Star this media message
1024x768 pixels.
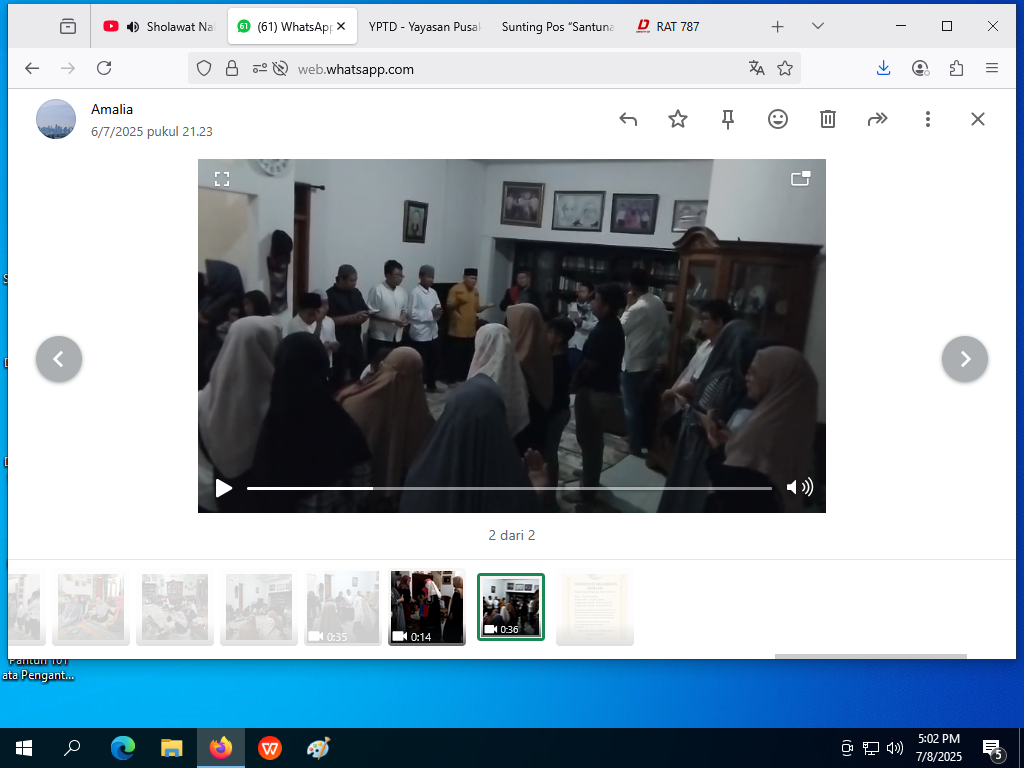(678, 119)
